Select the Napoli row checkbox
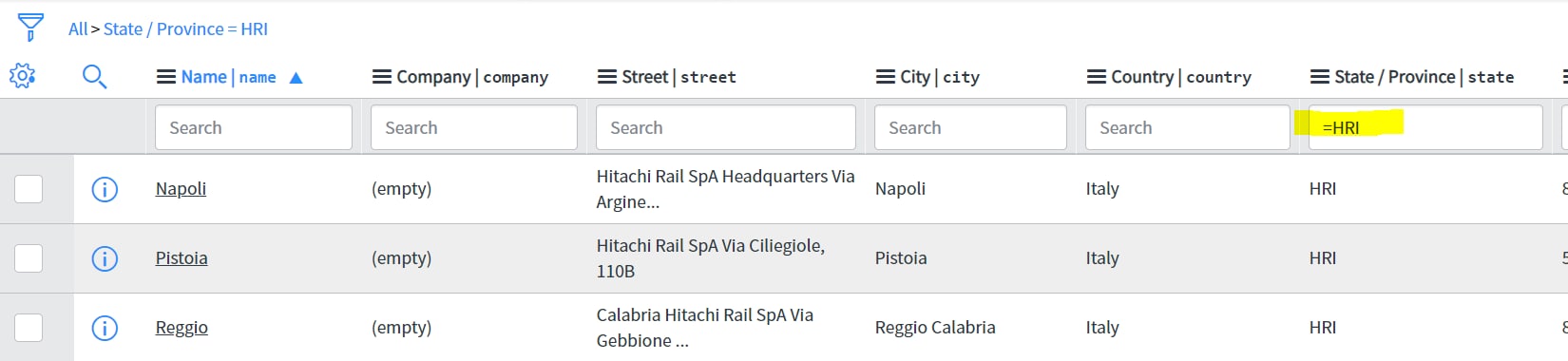The height and width of the screenshot is (361, 1568). (x=29, y=189)
